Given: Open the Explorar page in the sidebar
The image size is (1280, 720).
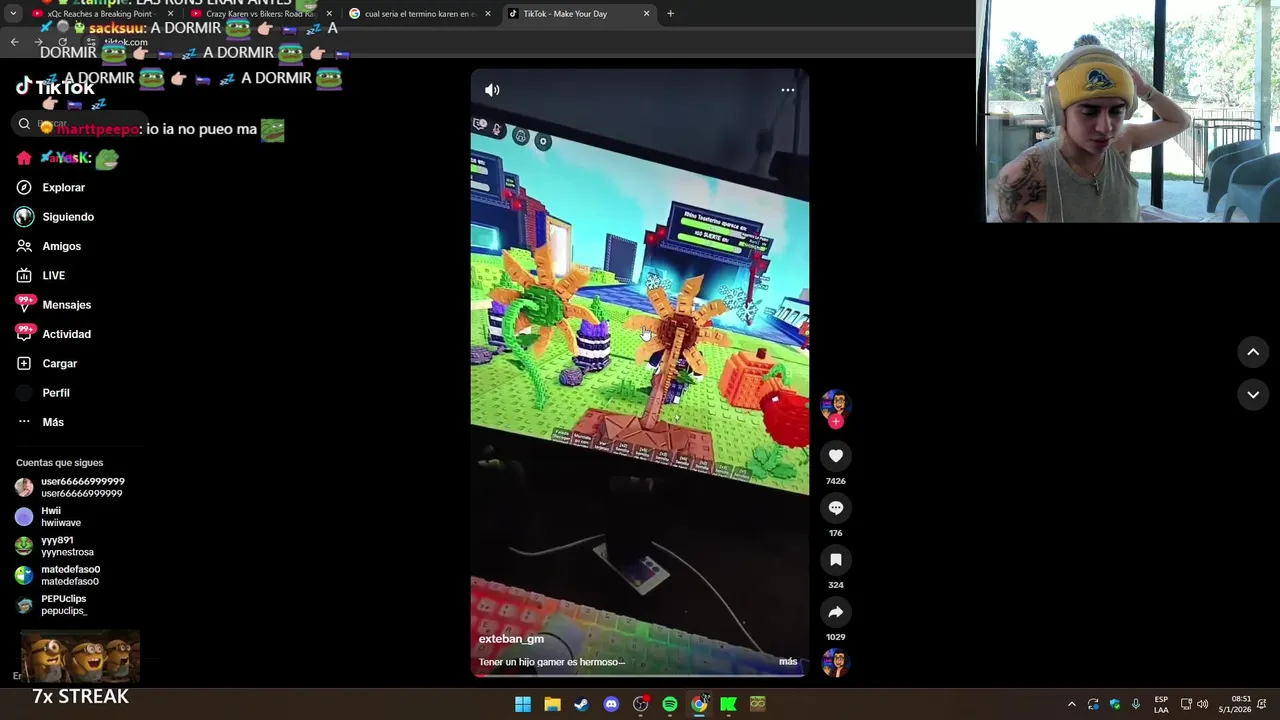Looking at the screenshot, I should [64, 187].
